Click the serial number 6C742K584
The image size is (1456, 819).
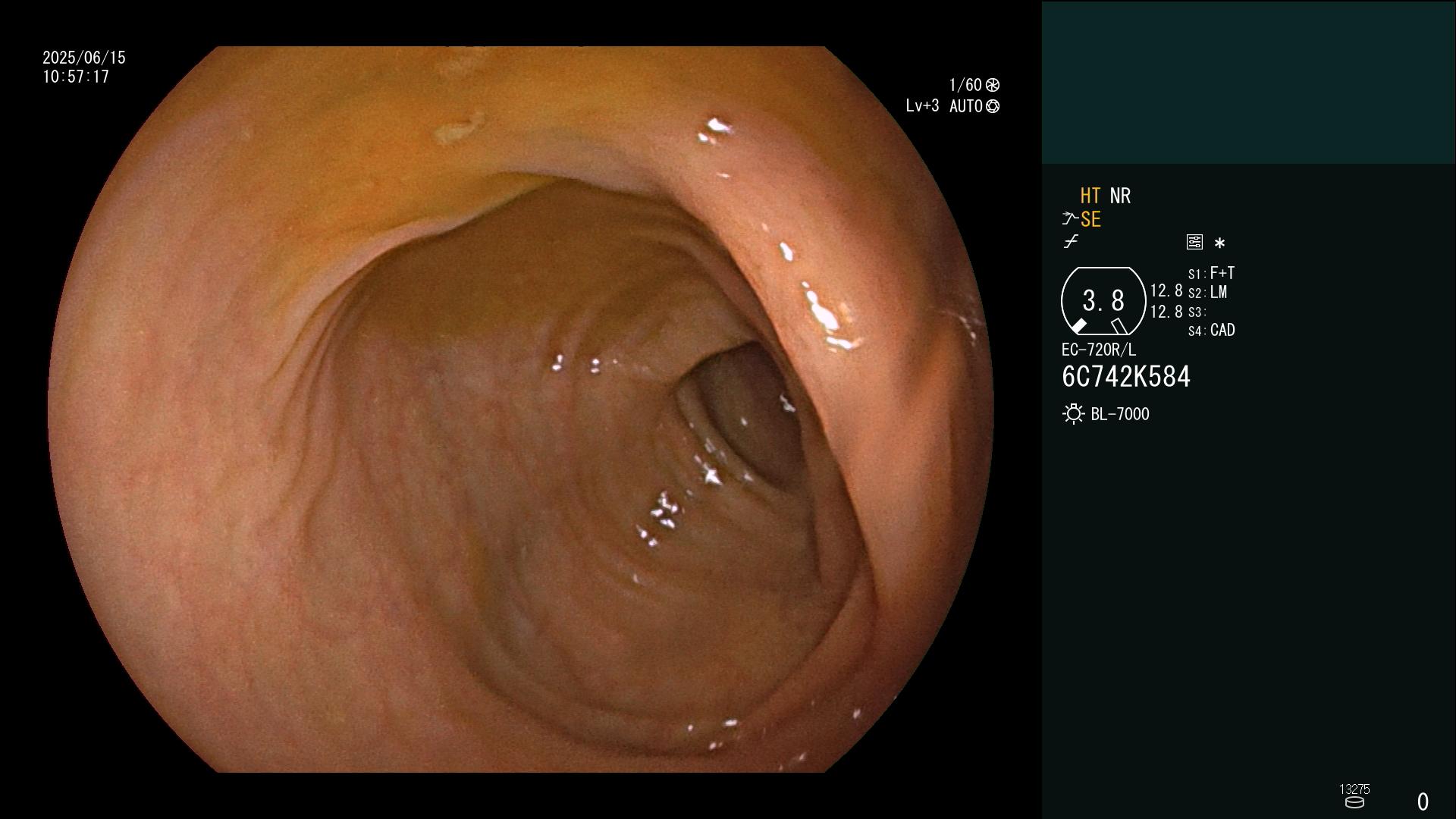(1126, 377)
